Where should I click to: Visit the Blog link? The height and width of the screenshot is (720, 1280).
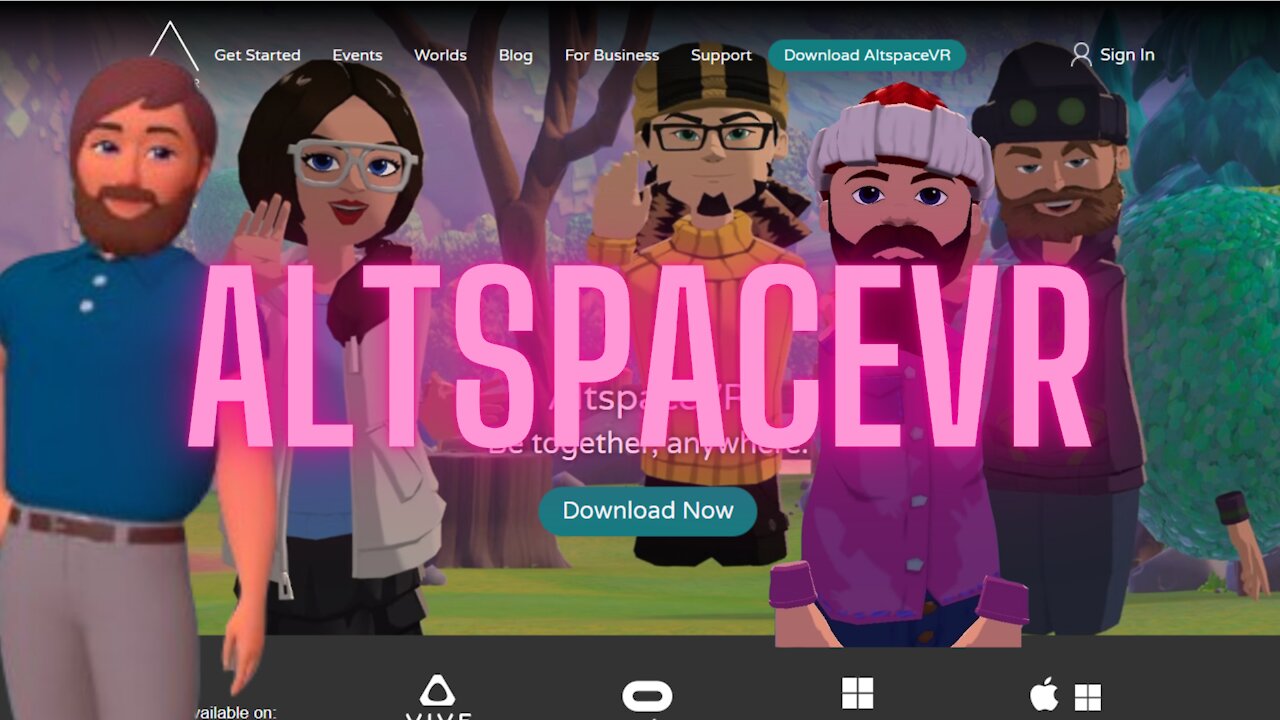coord(515,55)
